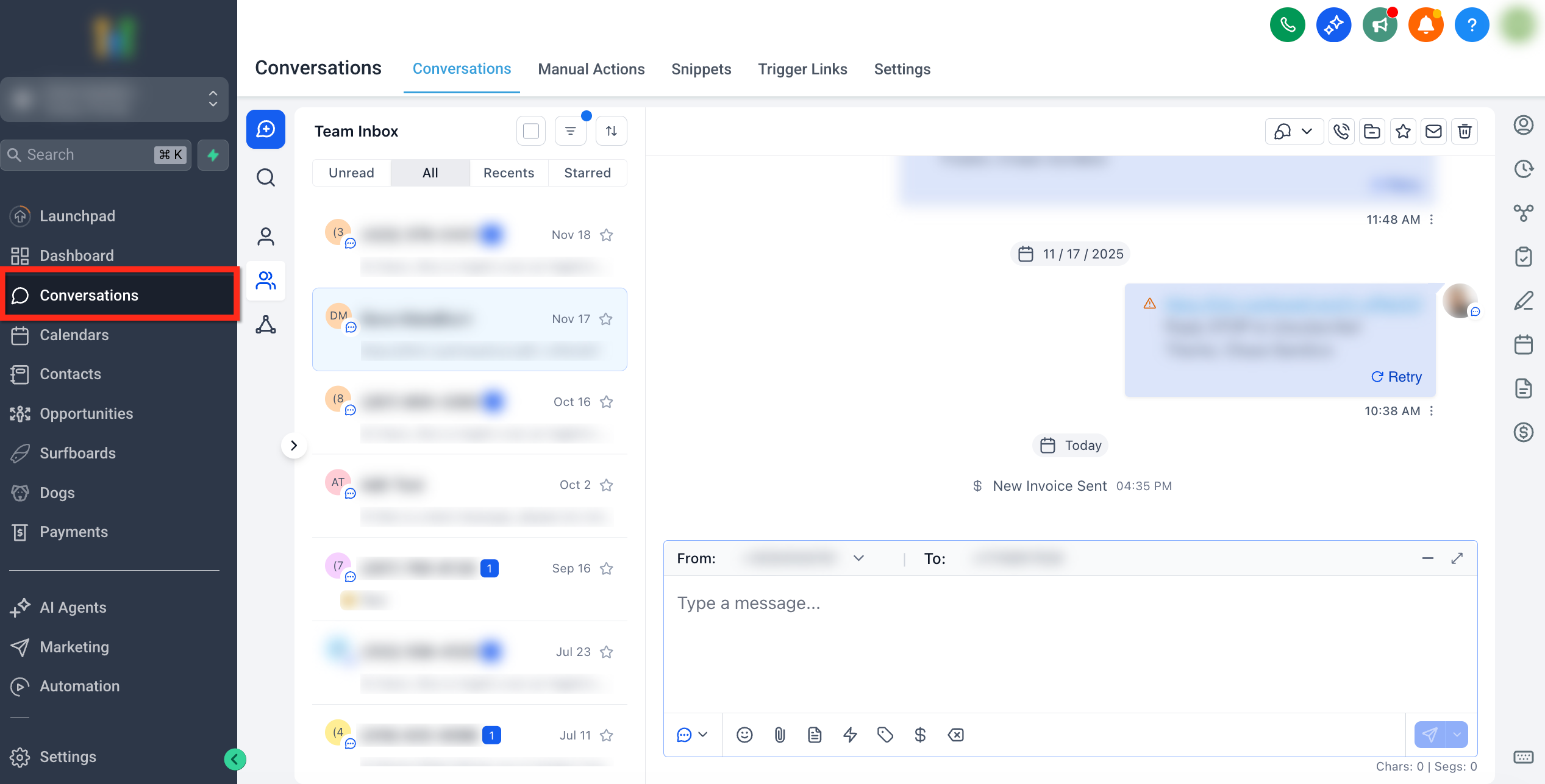Click the lightning bolt trigger icon
1545x784 pixels.
850,735
